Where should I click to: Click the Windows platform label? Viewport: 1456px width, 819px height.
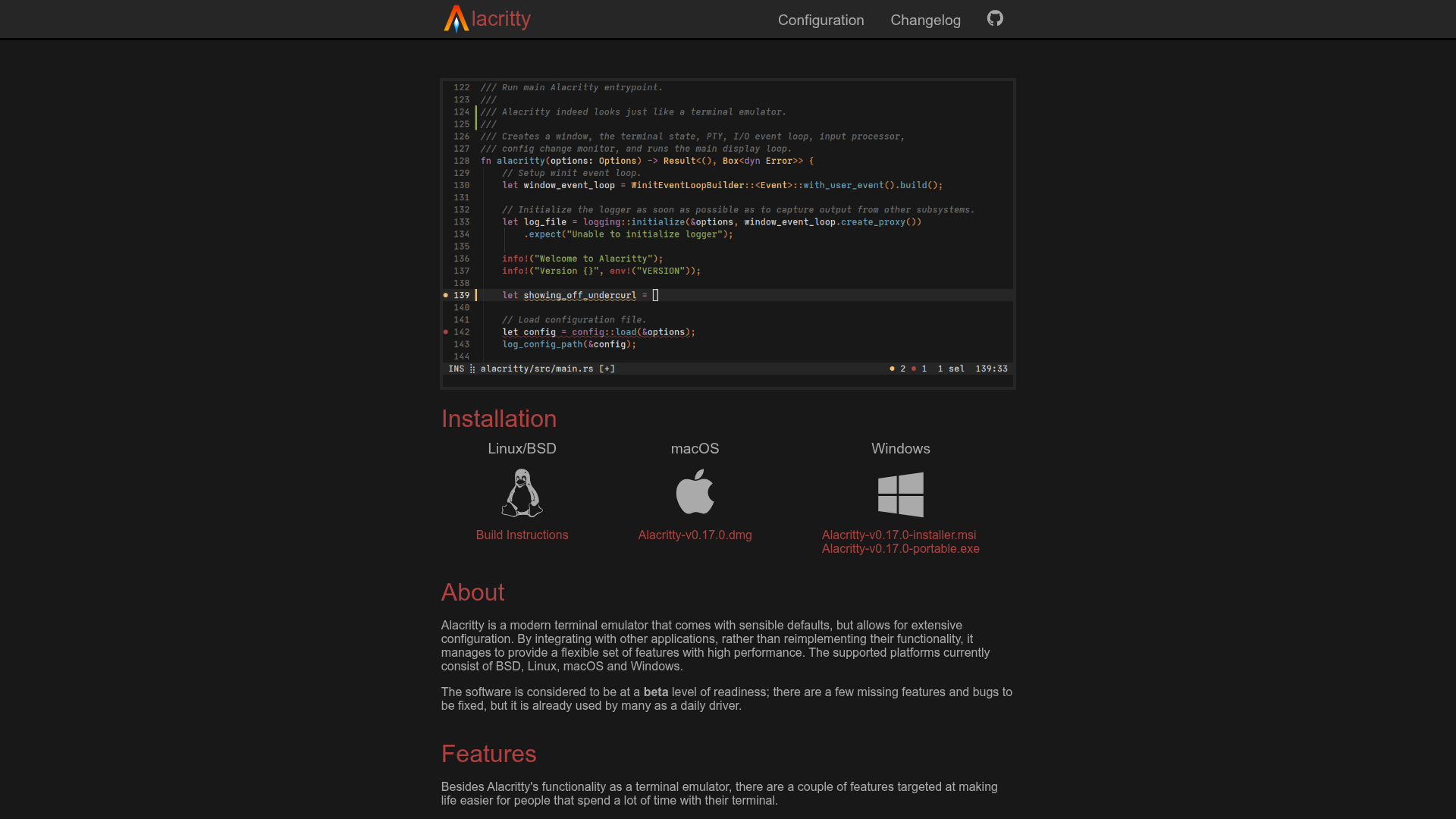click(x=900, y=448)
